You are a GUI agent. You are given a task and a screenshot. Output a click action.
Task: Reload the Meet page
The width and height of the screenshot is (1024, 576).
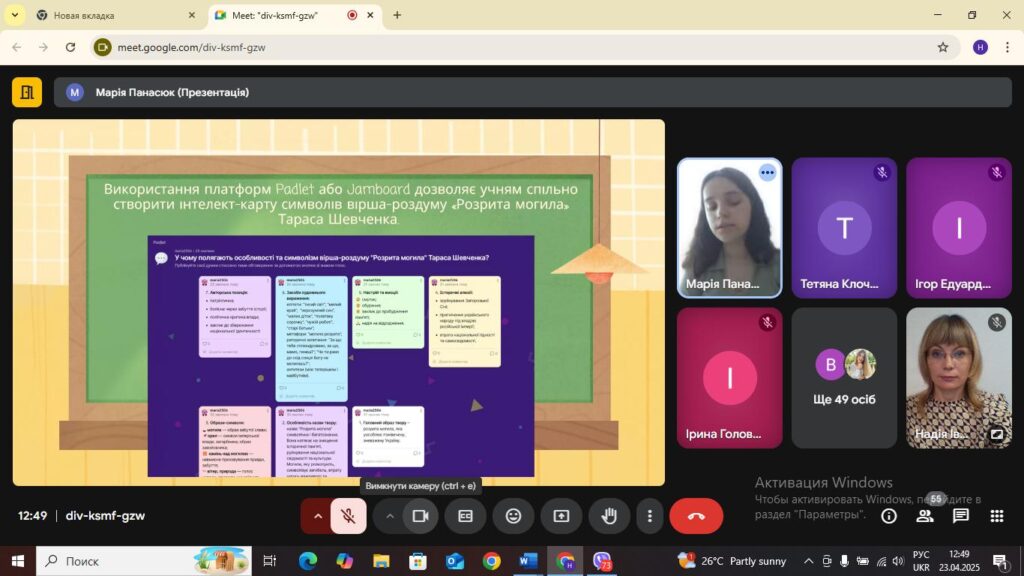click(x=71, y=47)
